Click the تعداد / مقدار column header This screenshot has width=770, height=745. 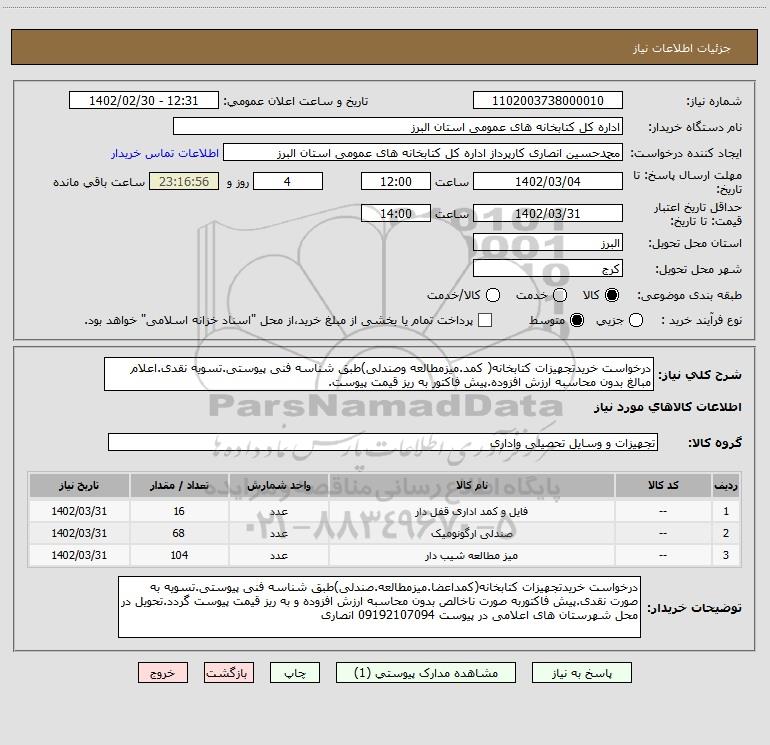(179, 485)
